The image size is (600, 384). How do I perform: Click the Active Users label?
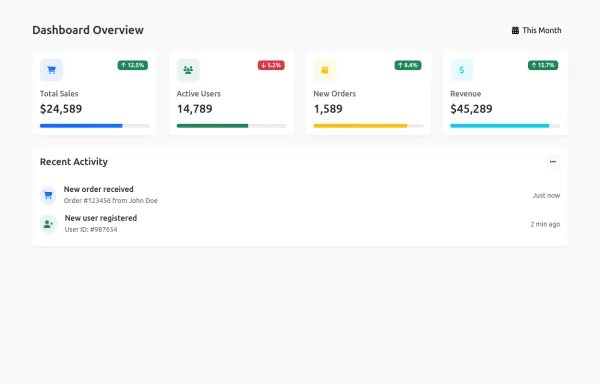(199, 94)
